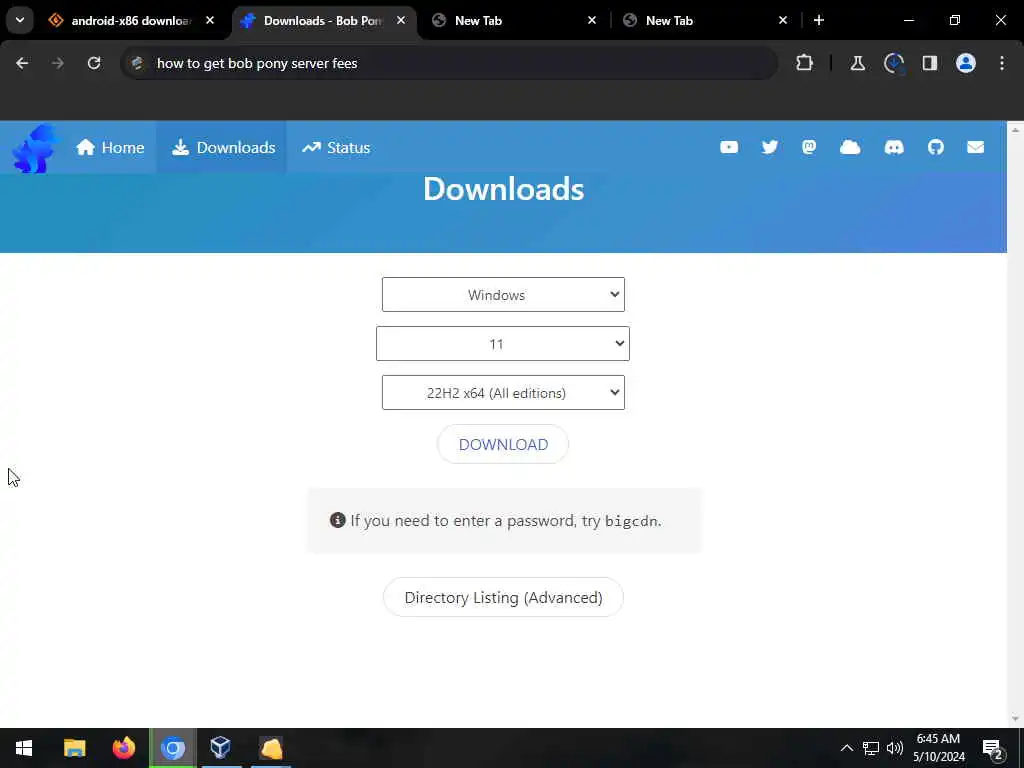Open the Windows Start menu
The height and width of the screenshot is (768, 1024).
(24, 748)
